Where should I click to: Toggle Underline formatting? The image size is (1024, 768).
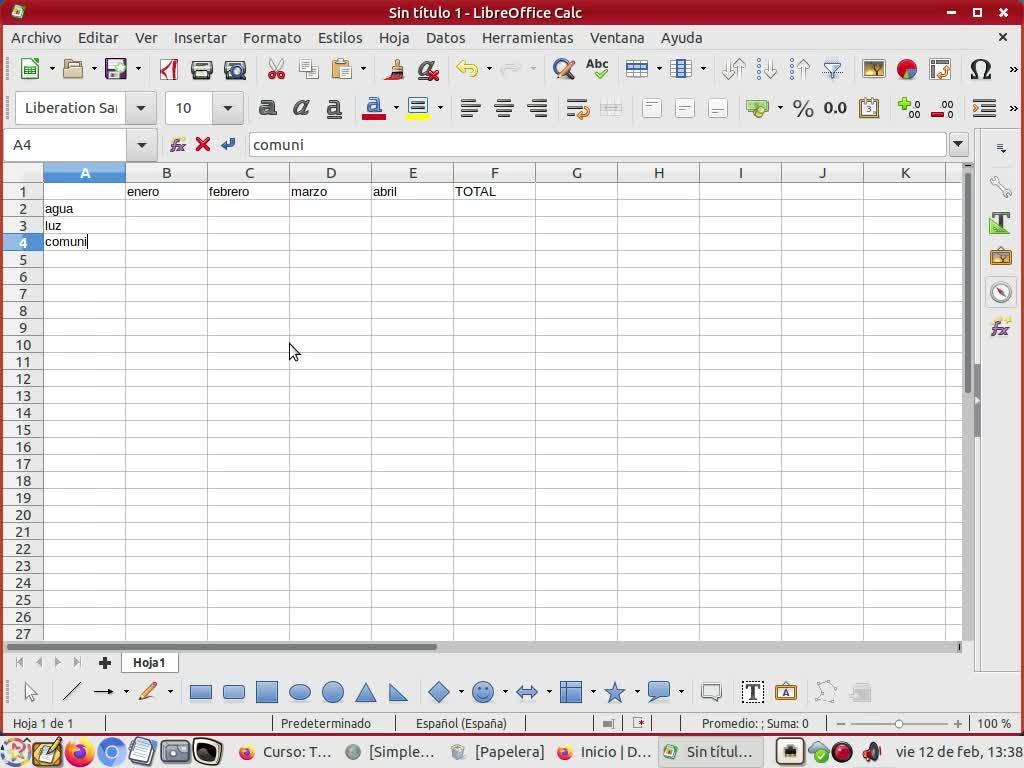[x=334, y=108]
